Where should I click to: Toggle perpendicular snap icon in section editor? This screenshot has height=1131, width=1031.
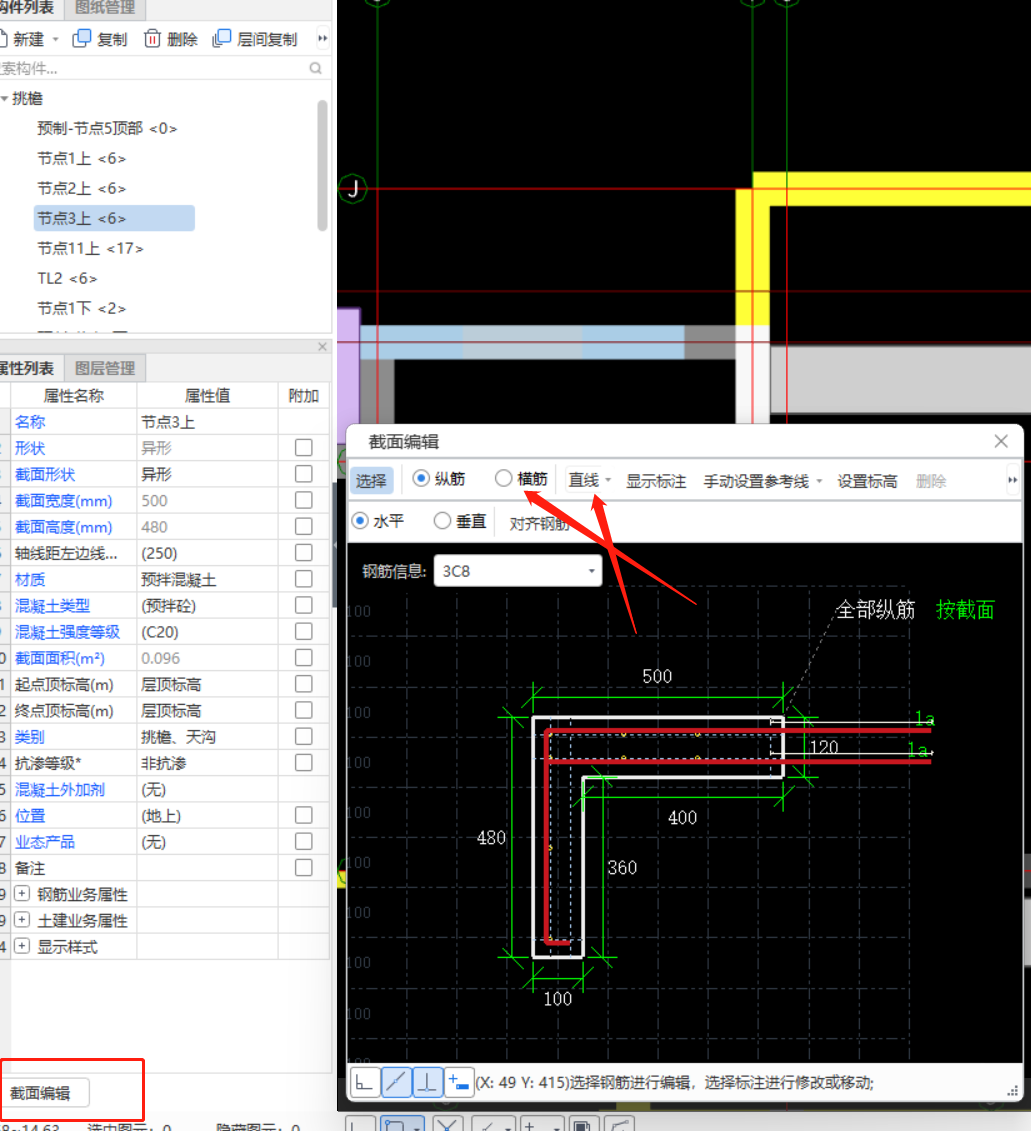(x=427, y=1082)
